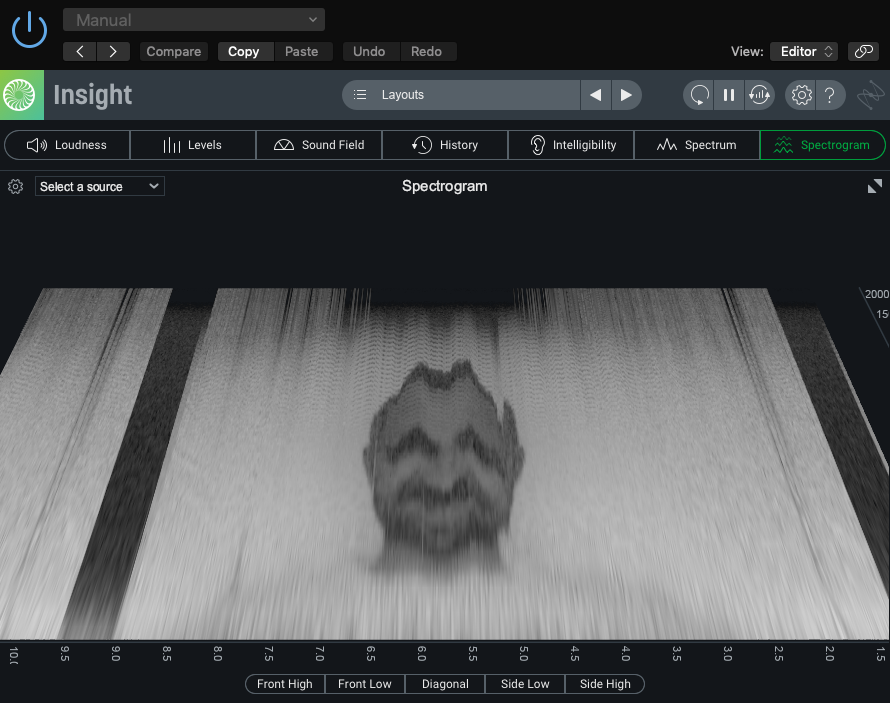
Task: Toggle the Compare button
Action: [x=174, y=51]
